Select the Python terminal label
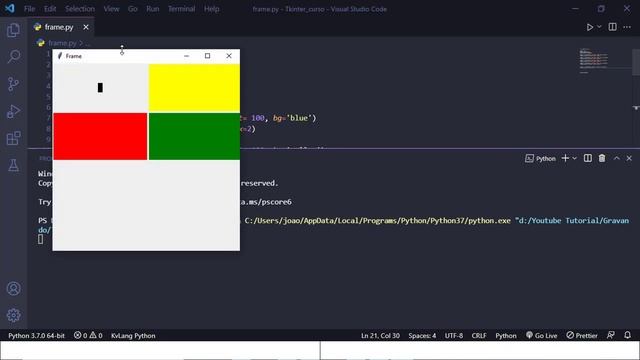 (x=540, y=158)
